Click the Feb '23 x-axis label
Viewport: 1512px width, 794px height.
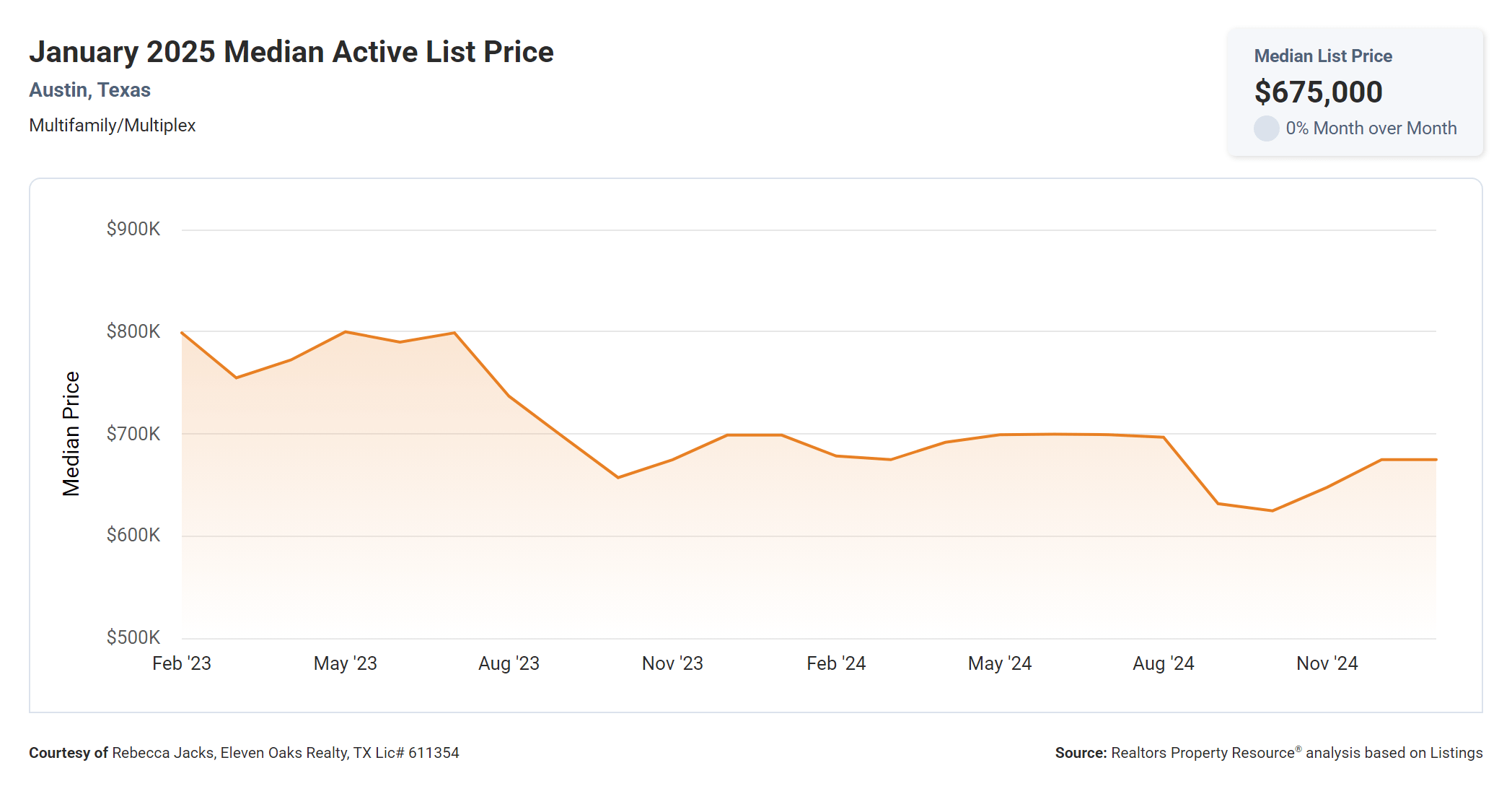point(182,663)
